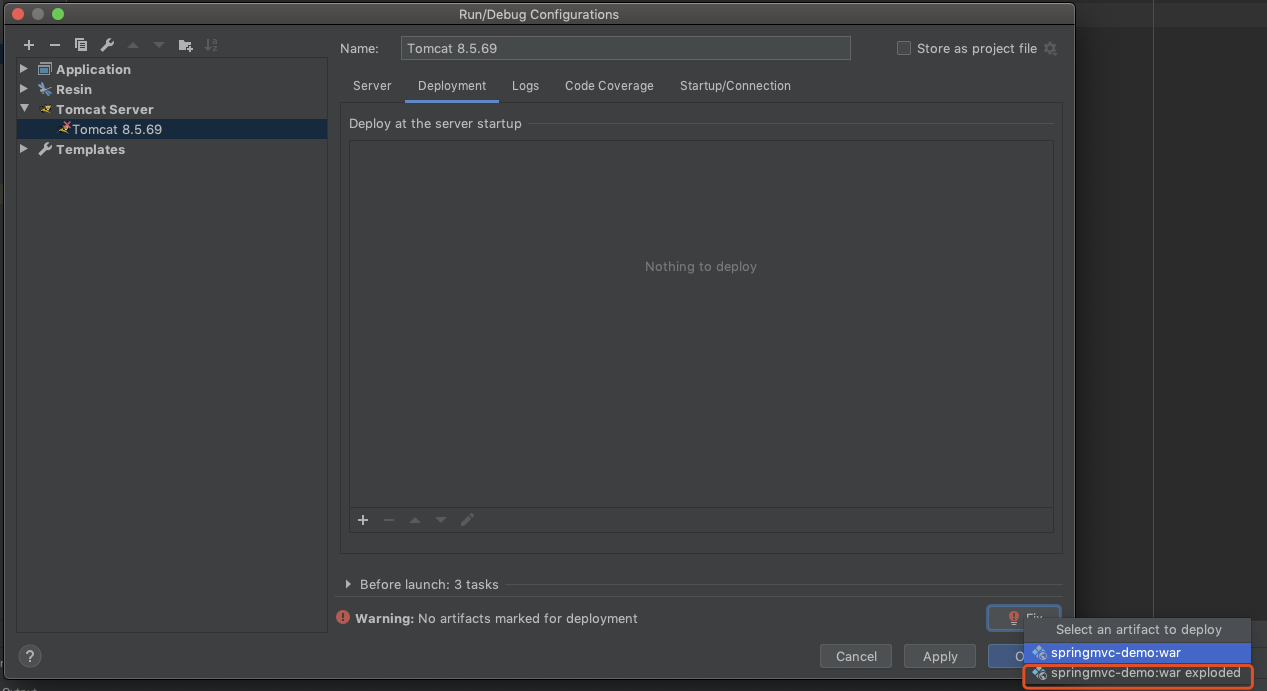Expand the Templates node
The width and height of the screenshot is (1267, 691).
[x=25, y=149]
